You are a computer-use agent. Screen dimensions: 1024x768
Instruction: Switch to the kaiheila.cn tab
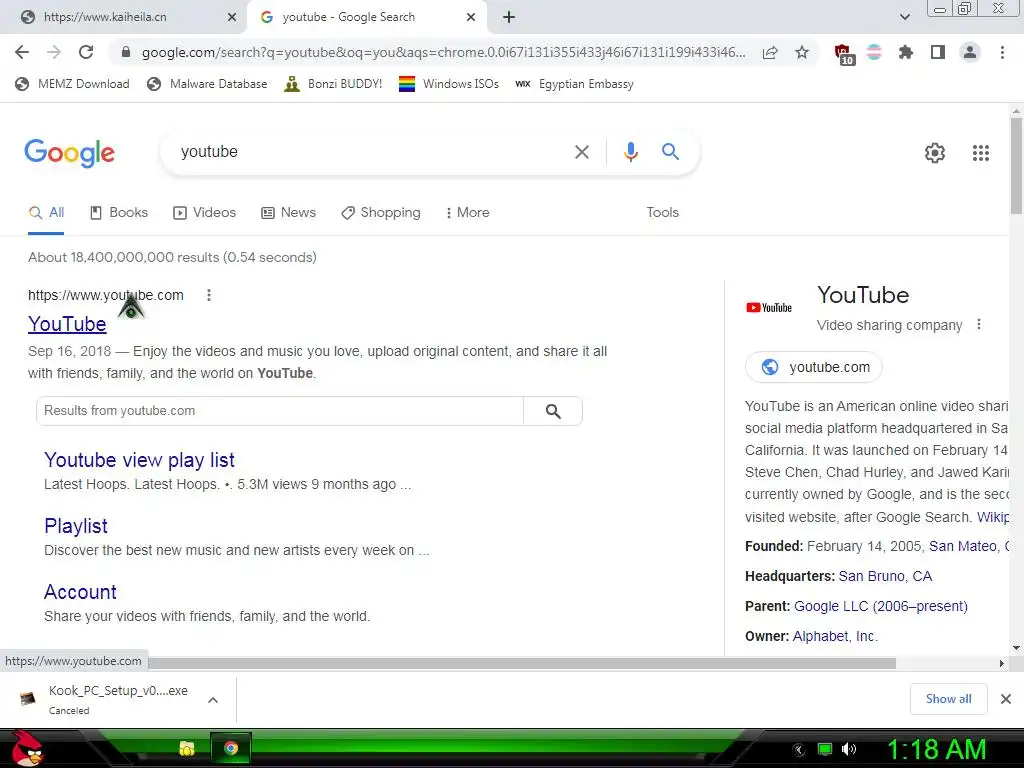[x=124, y=17]
